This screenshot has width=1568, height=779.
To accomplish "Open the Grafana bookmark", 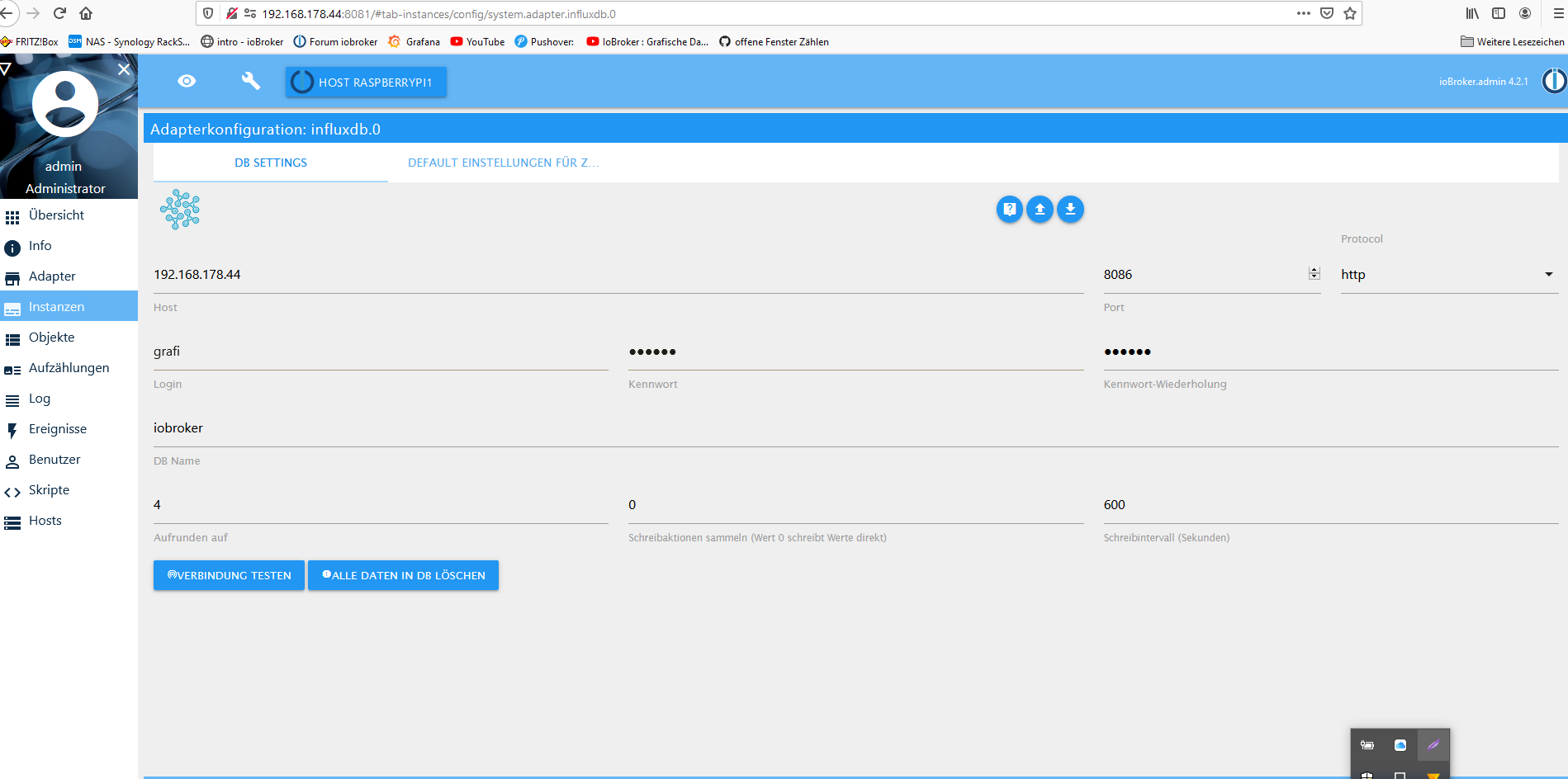I will coord(414,42).
